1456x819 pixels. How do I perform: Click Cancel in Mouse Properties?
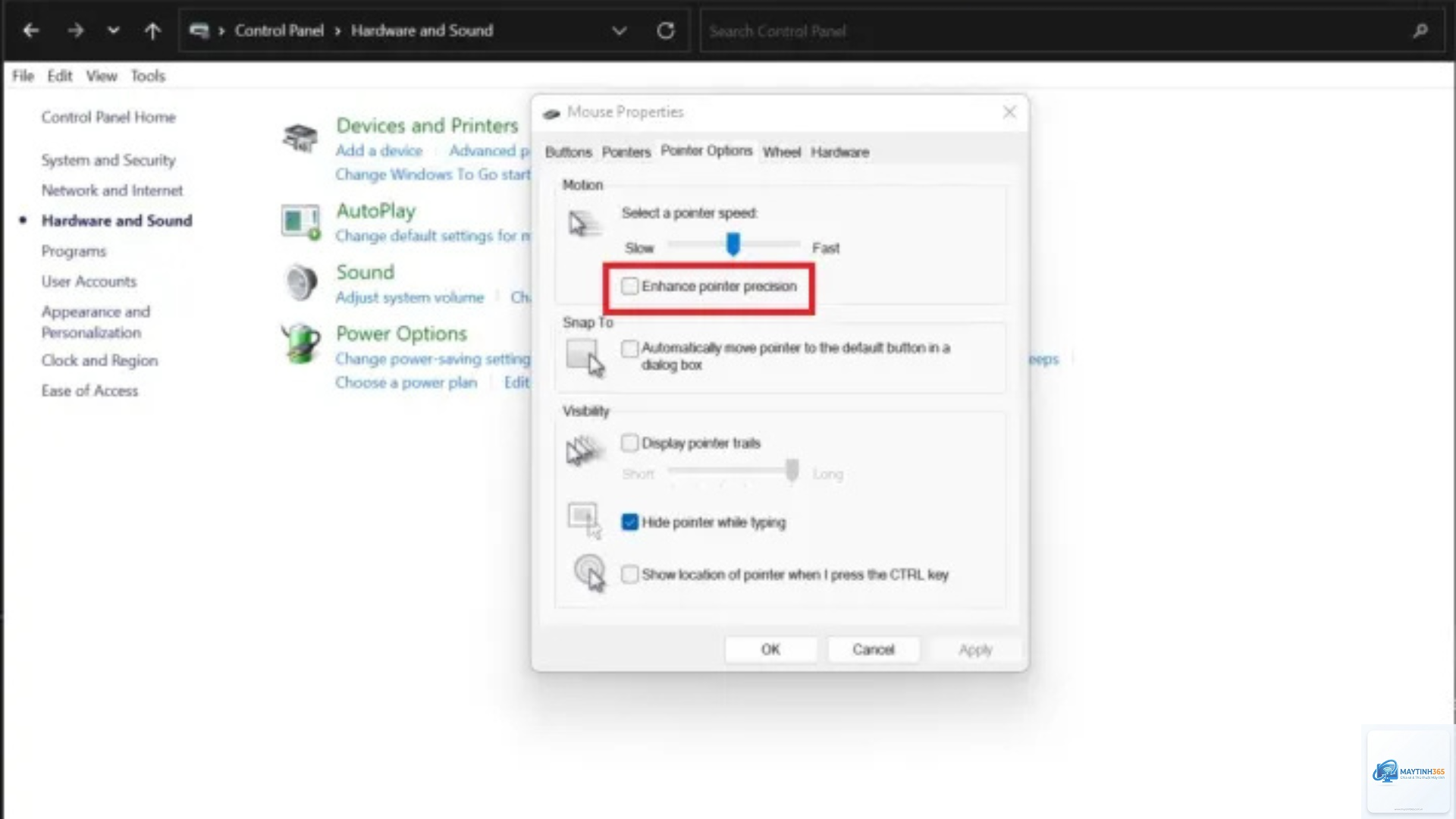(x=874, y=649)
